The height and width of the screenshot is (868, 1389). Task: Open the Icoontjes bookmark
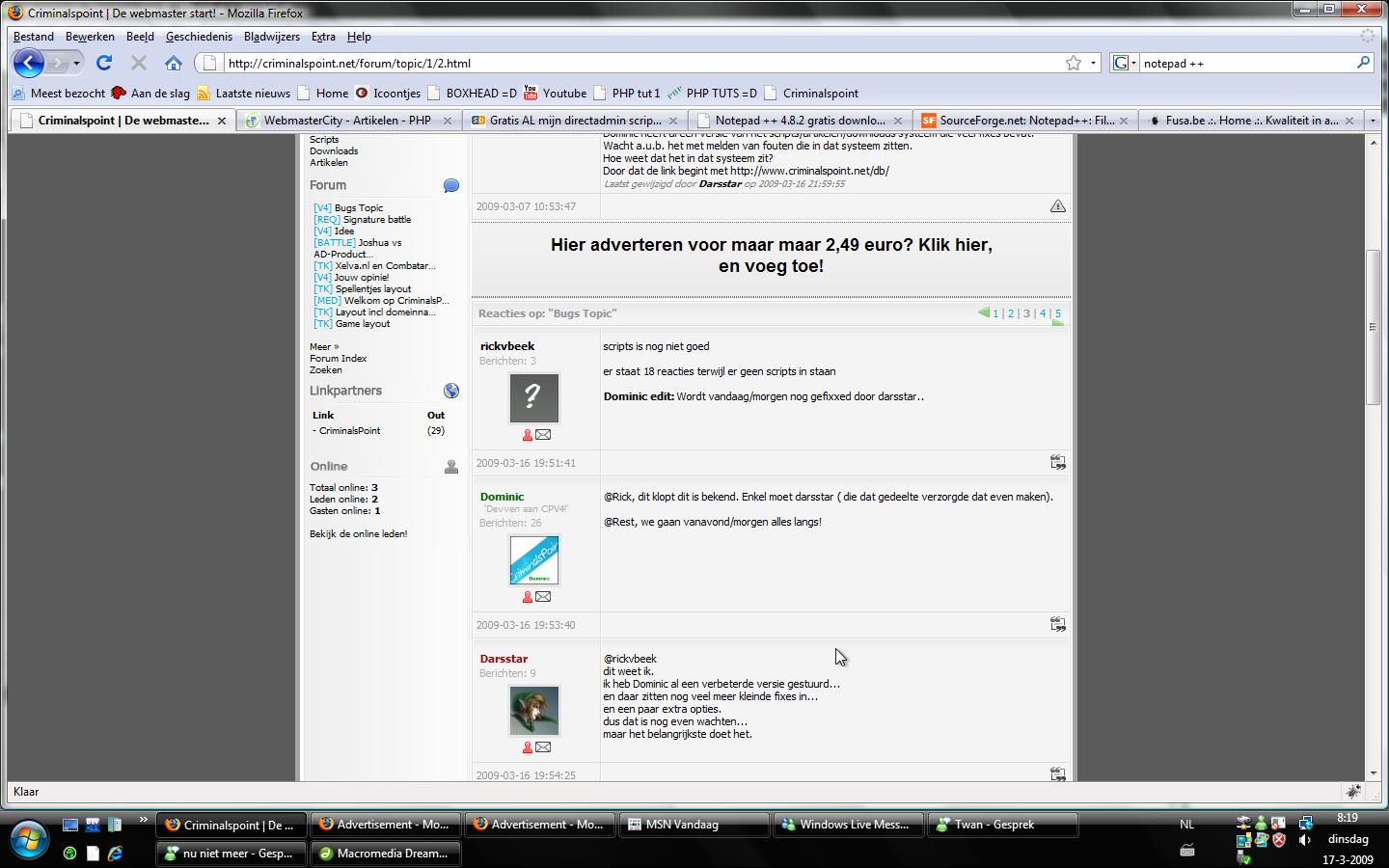(x=388, y=94)
